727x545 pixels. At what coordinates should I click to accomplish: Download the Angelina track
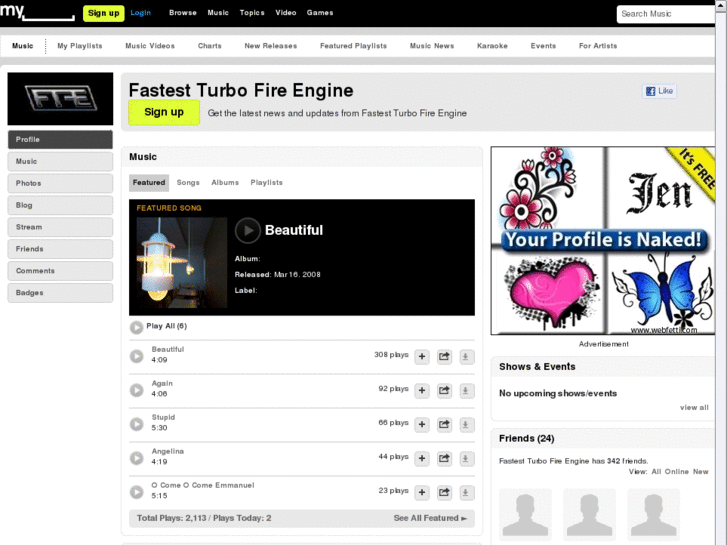tap(466, 458)
